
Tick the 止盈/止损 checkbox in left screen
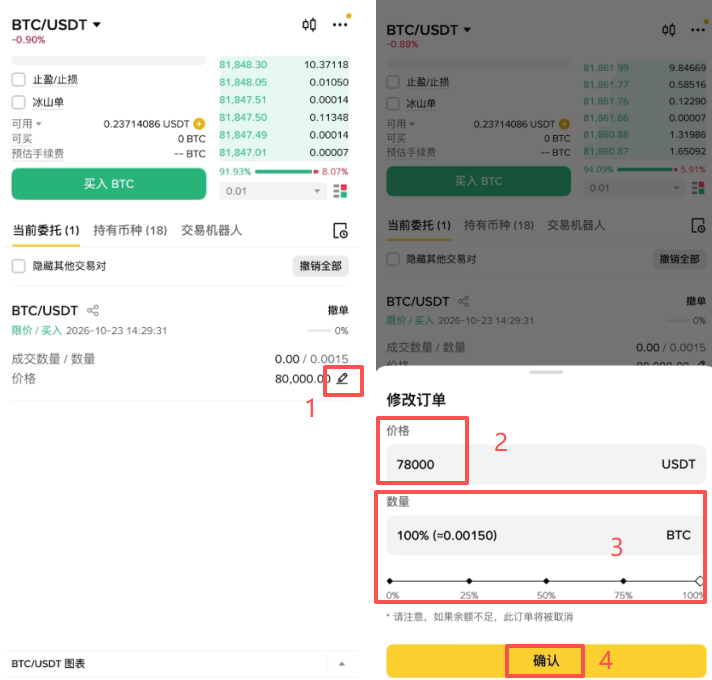[19, 79]
